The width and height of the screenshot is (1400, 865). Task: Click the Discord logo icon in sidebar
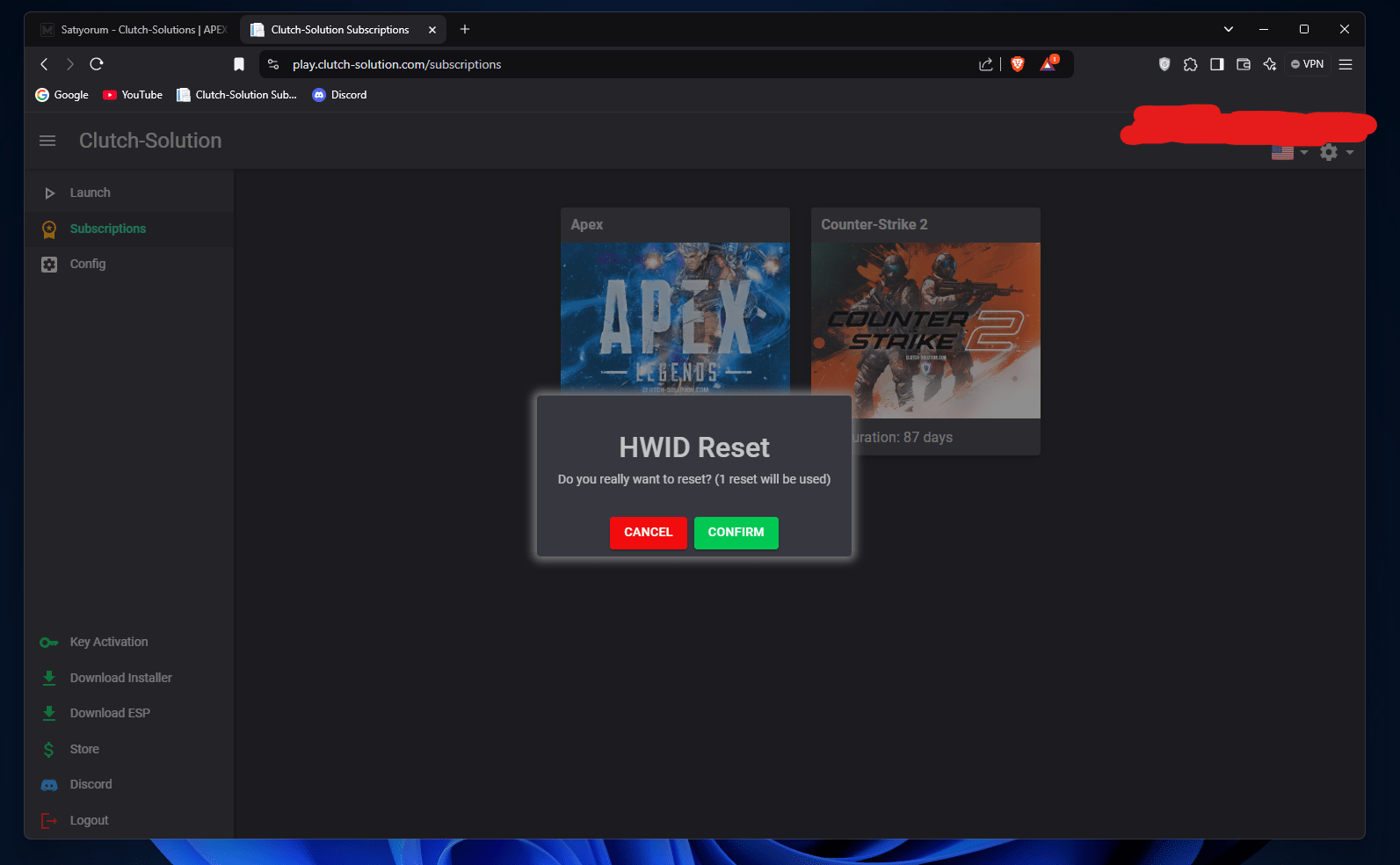point(49,785)
